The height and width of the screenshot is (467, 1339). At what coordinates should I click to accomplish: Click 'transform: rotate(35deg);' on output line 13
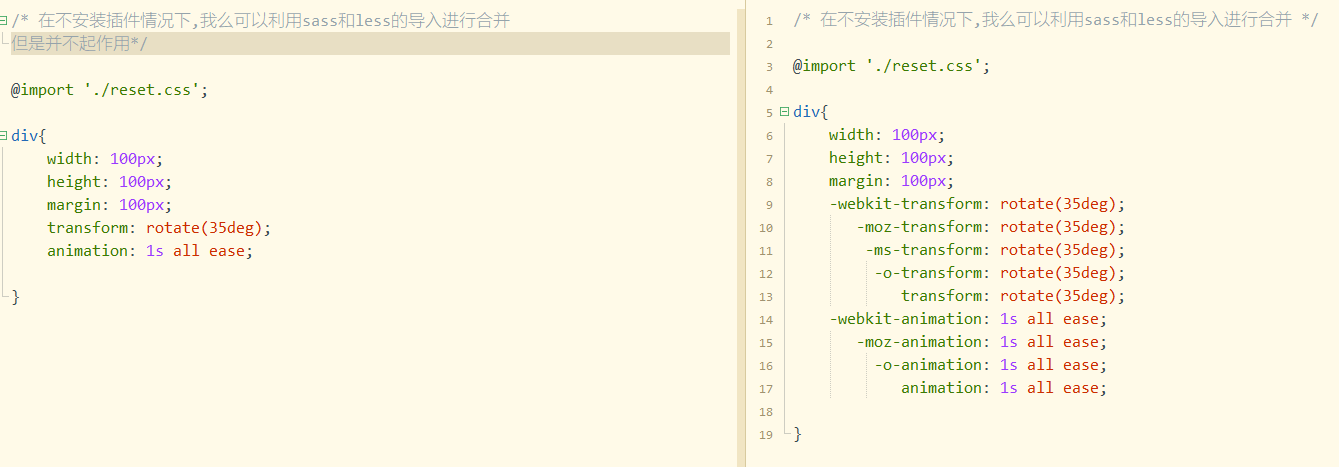[x=1013, y=296]
